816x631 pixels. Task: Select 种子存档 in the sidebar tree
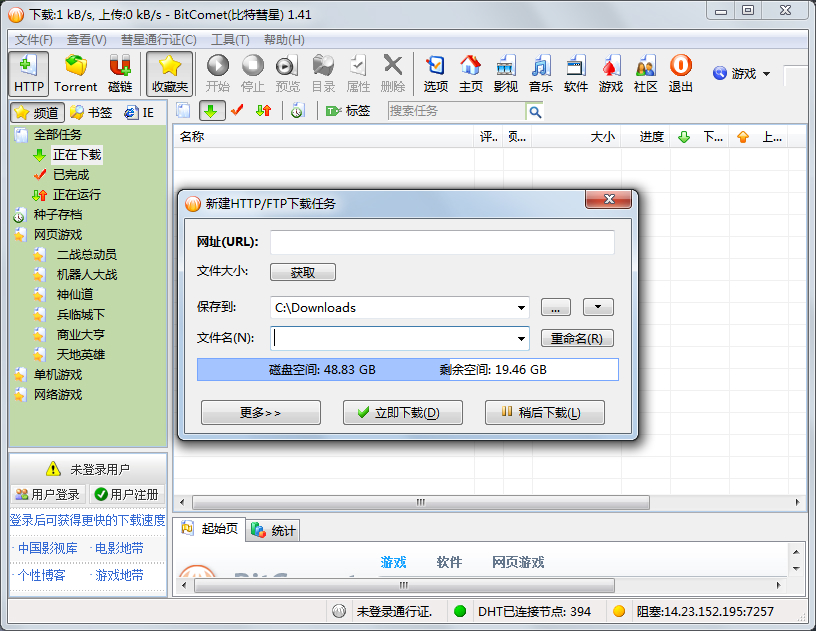[x=58, y=215]
